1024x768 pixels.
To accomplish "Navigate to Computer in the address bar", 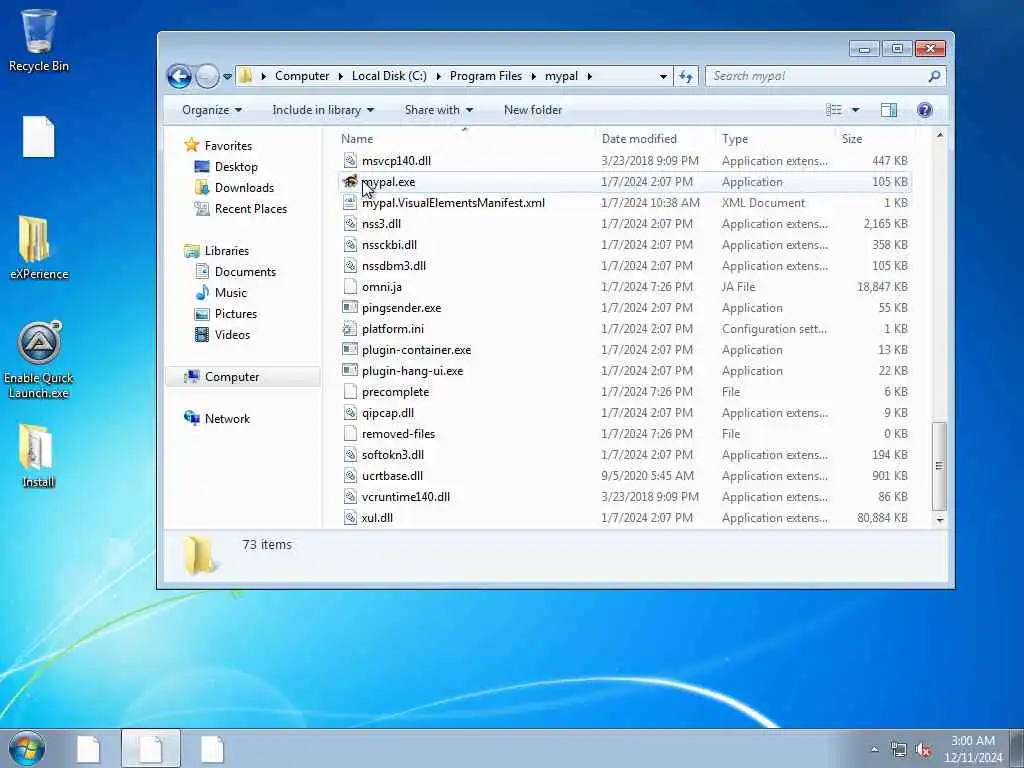I will [x=302, y=76].
